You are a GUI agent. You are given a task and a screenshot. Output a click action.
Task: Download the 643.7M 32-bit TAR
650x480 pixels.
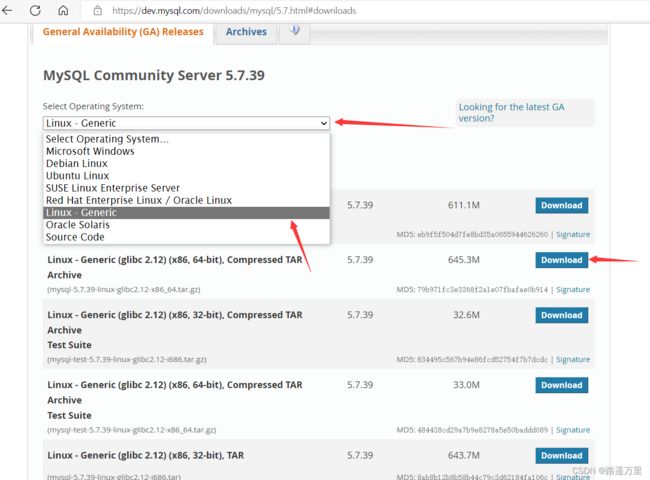point(561,456)
